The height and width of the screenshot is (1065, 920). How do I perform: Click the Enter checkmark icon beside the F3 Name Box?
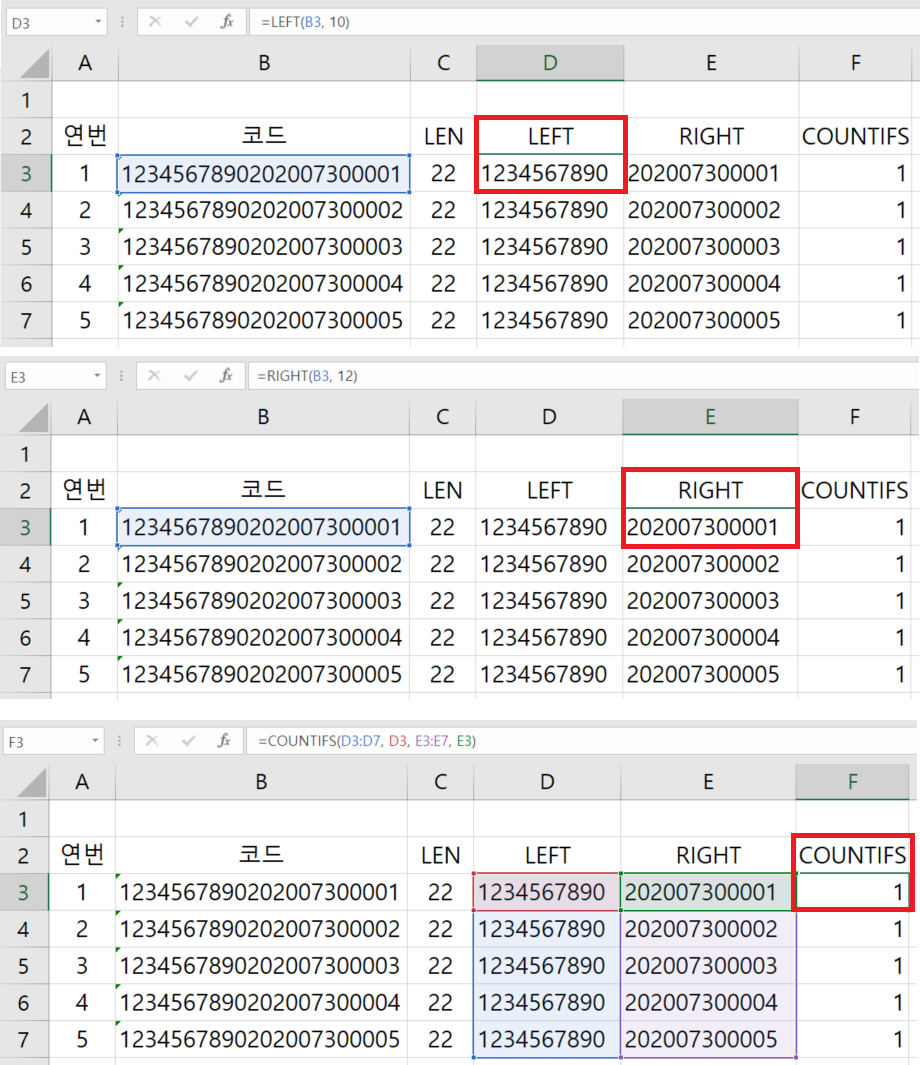189,741
